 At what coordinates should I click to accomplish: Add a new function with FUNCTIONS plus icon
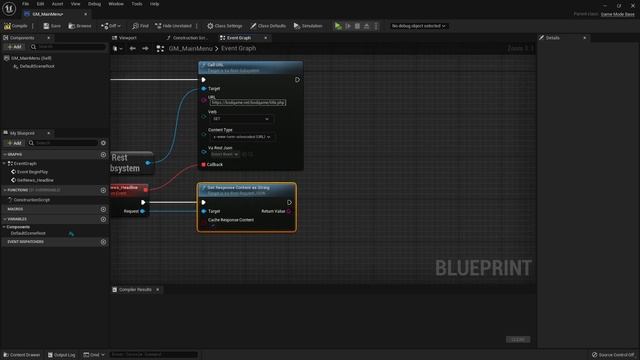(x=103, y=190)
